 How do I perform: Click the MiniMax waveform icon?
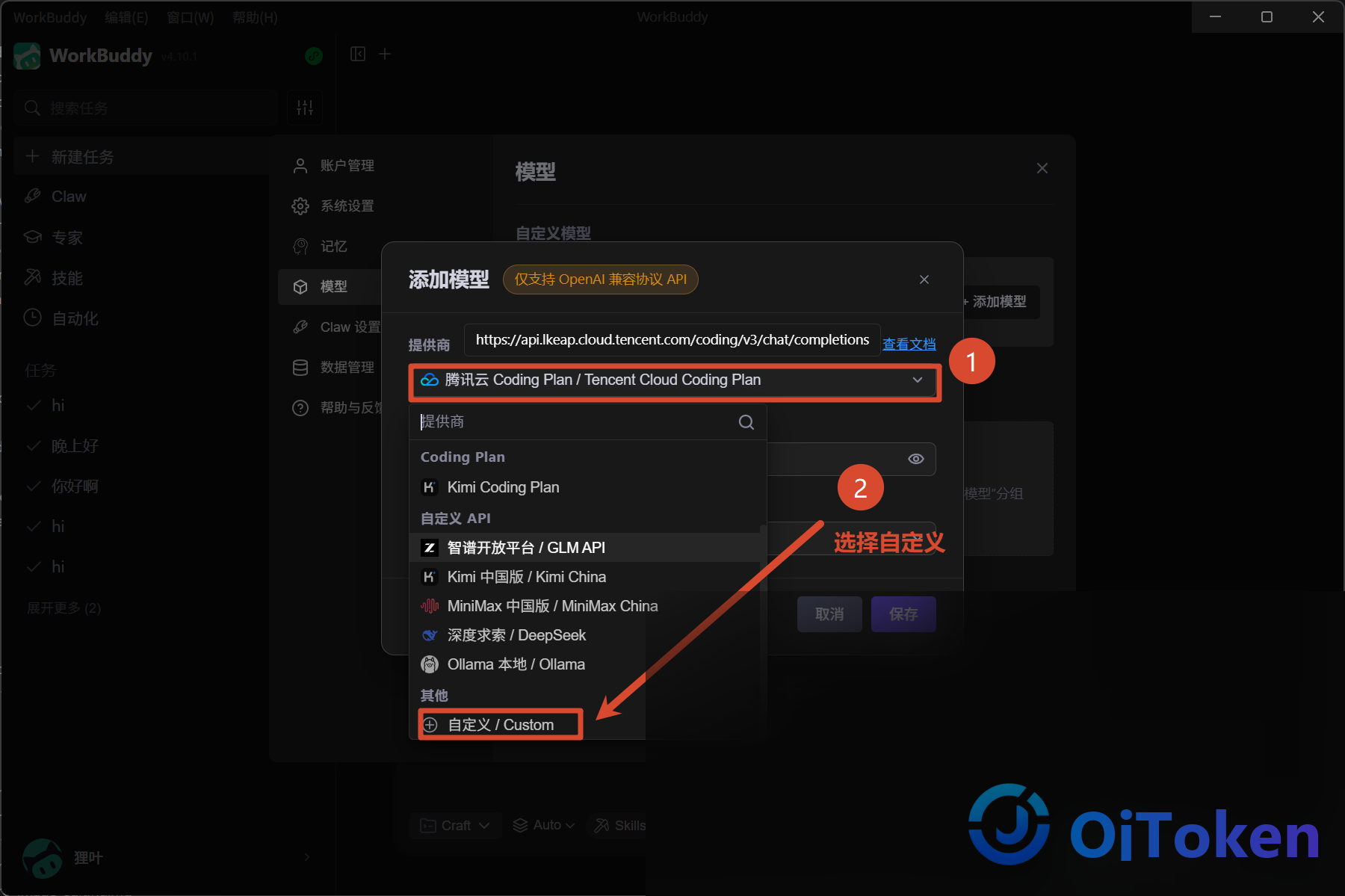click(430, 606)
